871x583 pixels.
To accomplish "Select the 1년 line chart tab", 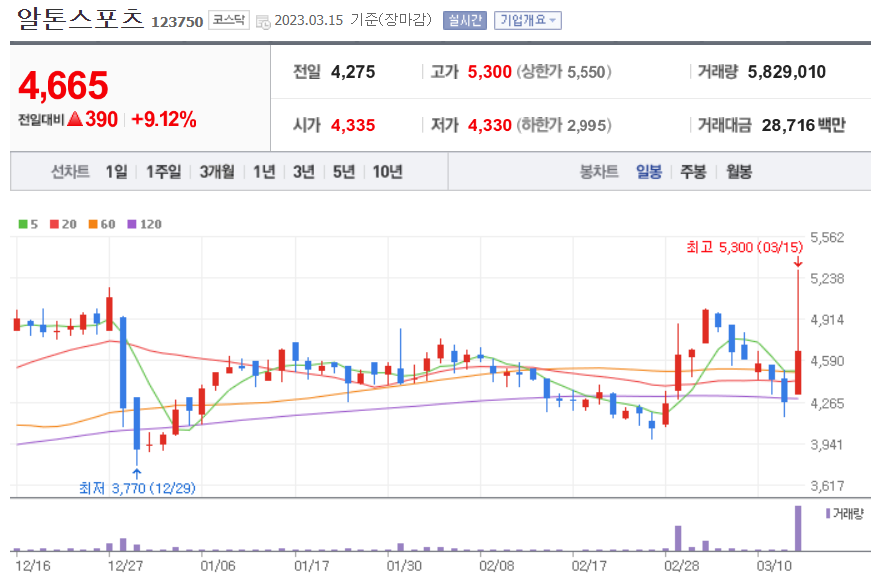I will point(264,172).
